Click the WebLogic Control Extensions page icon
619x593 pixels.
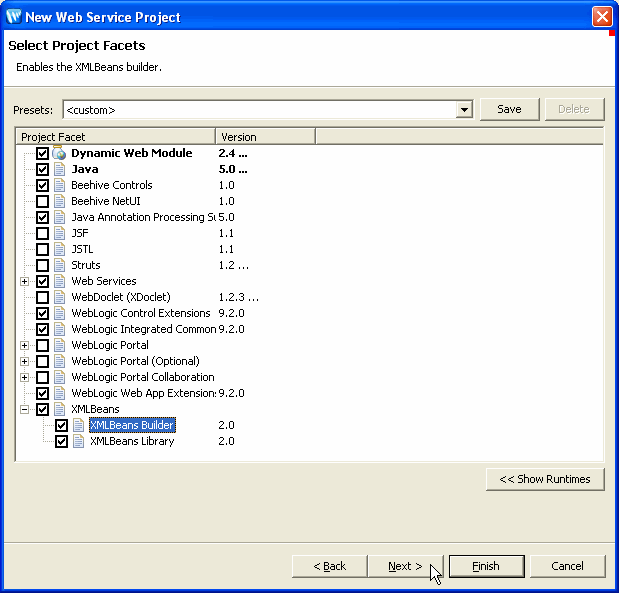60,313
